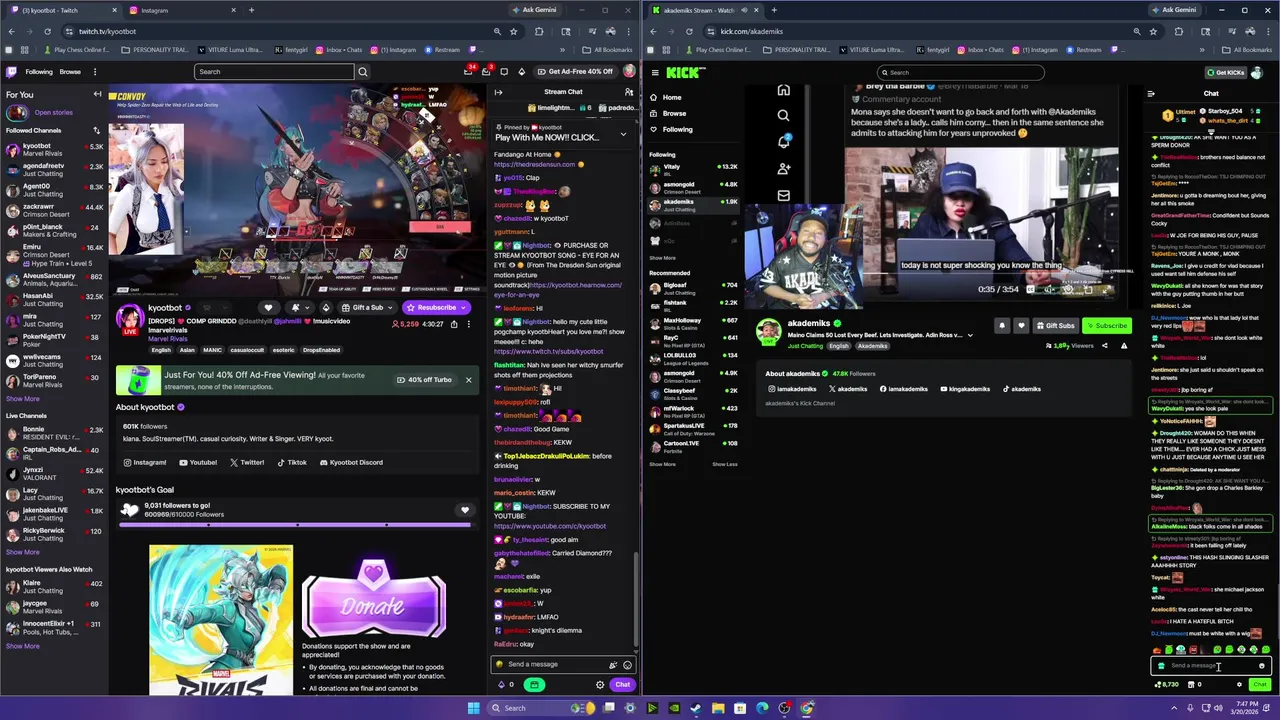Share the akademiks Kick stream

pos(1104,346)
